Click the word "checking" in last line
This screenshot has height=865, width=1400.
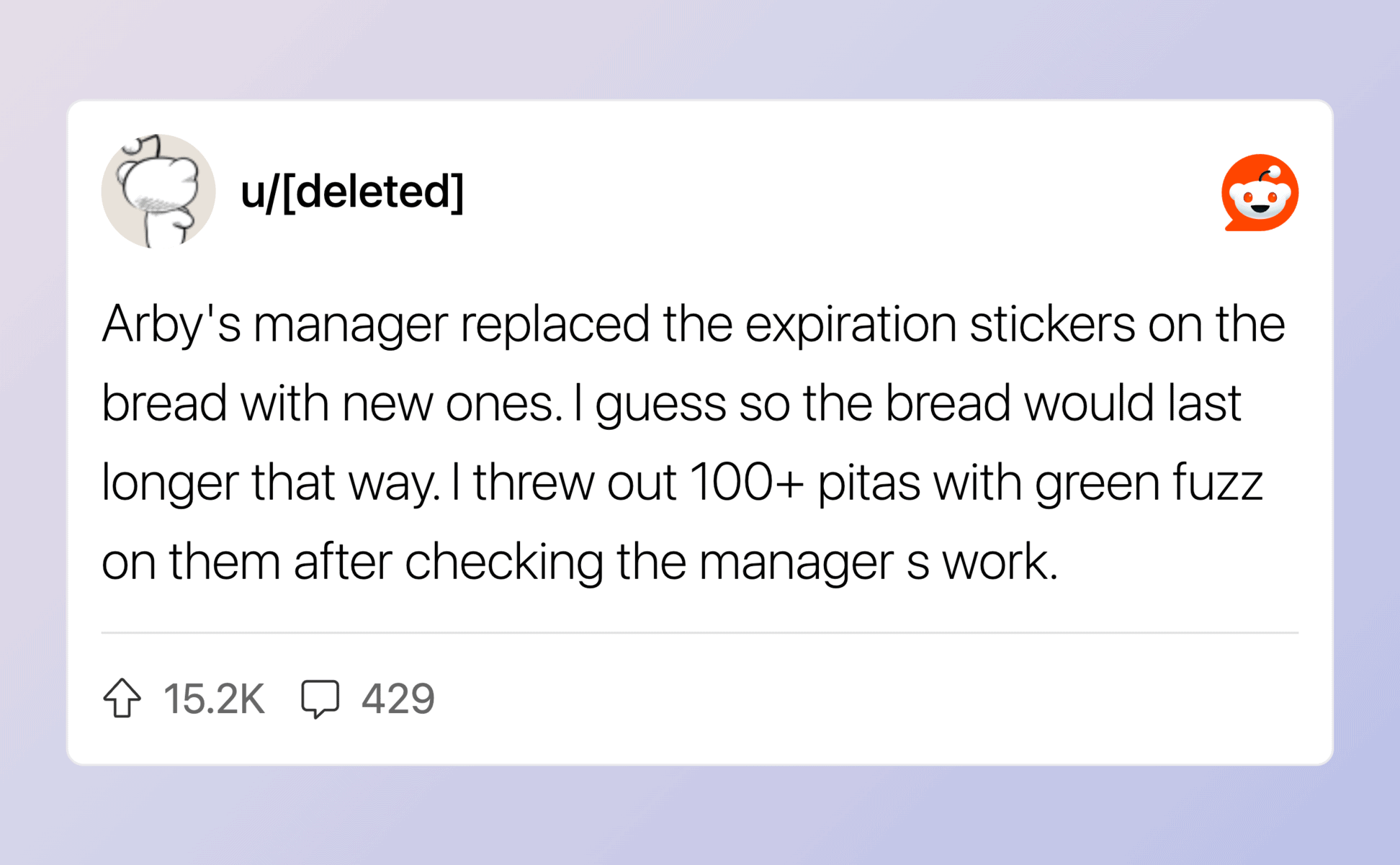tap(503, 561)
